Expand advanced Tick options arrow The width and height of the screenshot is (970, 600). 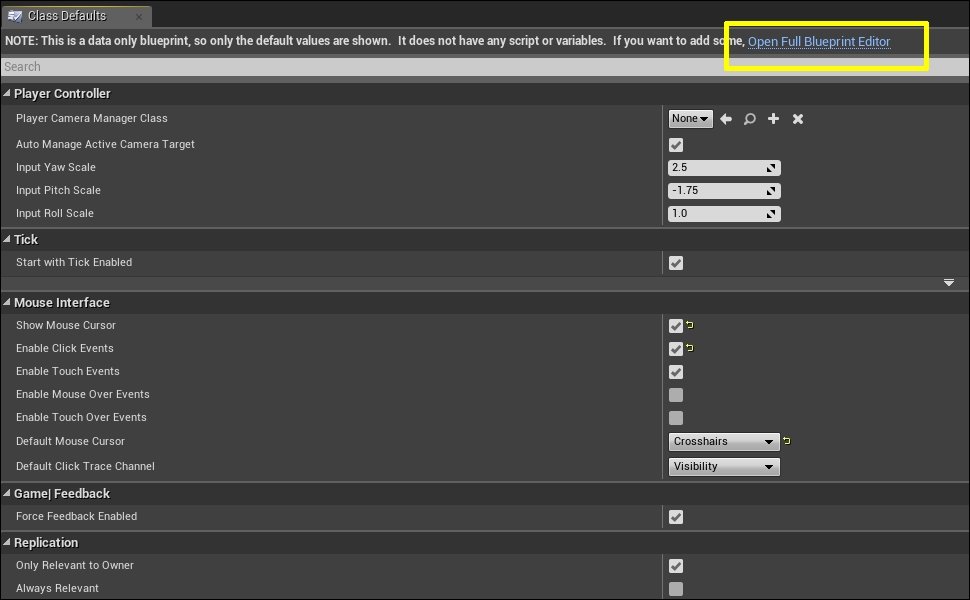click(x=949, y=283)
